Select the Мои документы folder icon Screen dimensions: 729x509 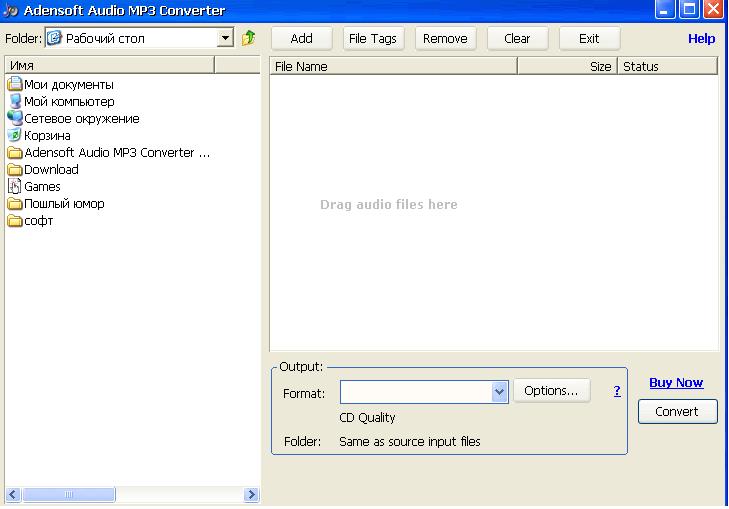(14, 84)
